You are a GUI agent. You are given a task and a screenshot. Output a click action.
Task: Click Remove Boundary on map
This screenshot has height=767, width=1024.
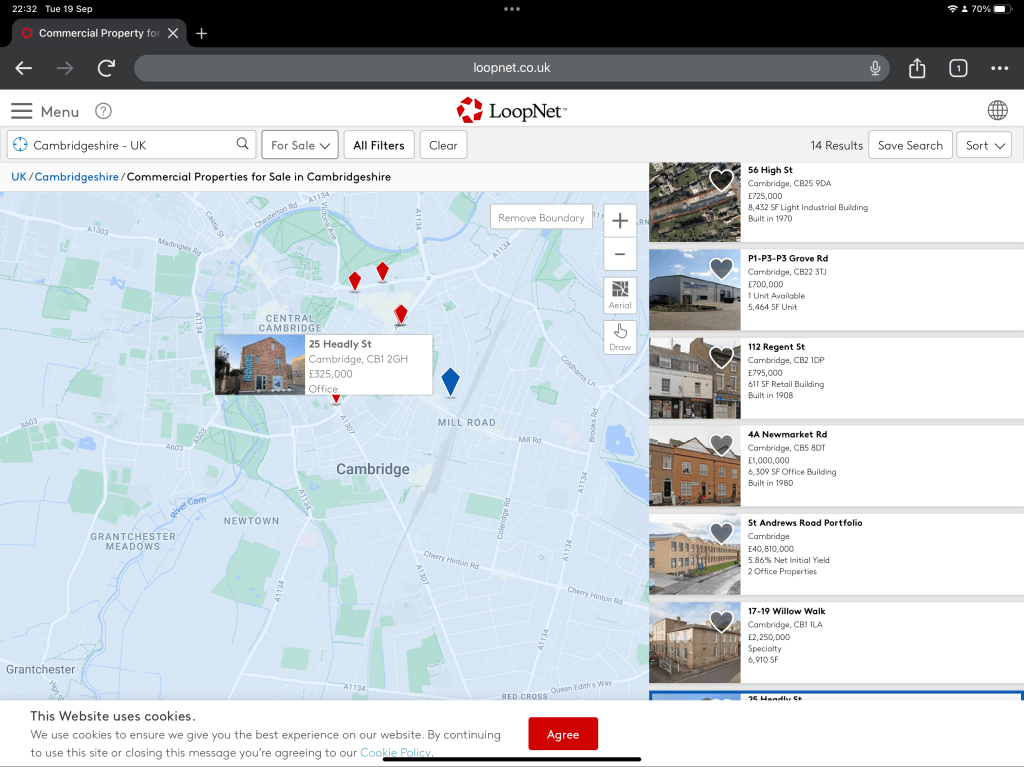(x=541, y=218)
